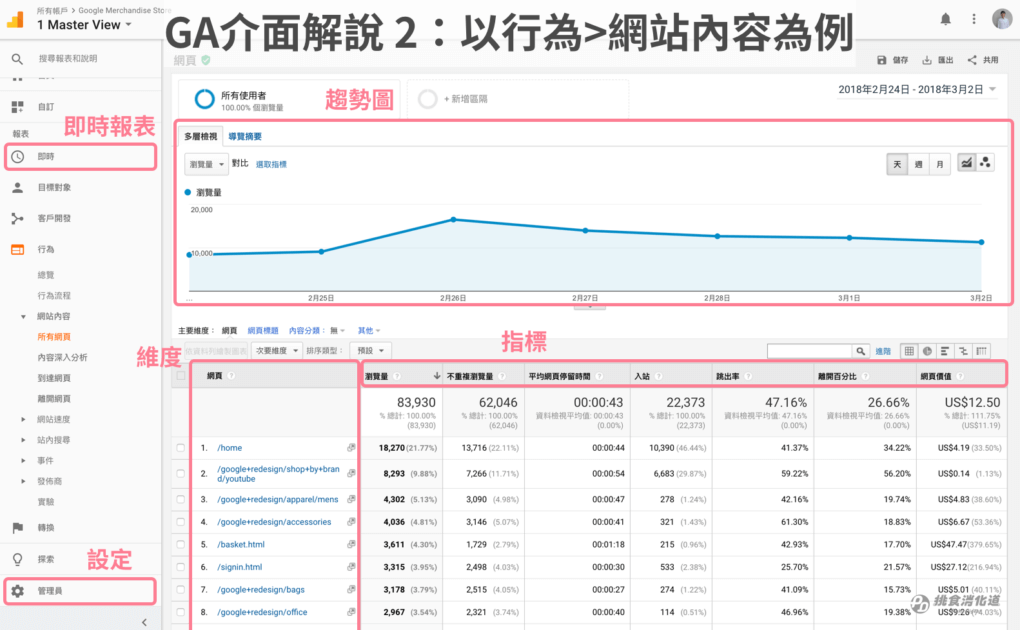Image resolution: width=1020 pixels, height=630 pixels.
Task: Click the 進階 advanced filter link
Action: (883, 351)
